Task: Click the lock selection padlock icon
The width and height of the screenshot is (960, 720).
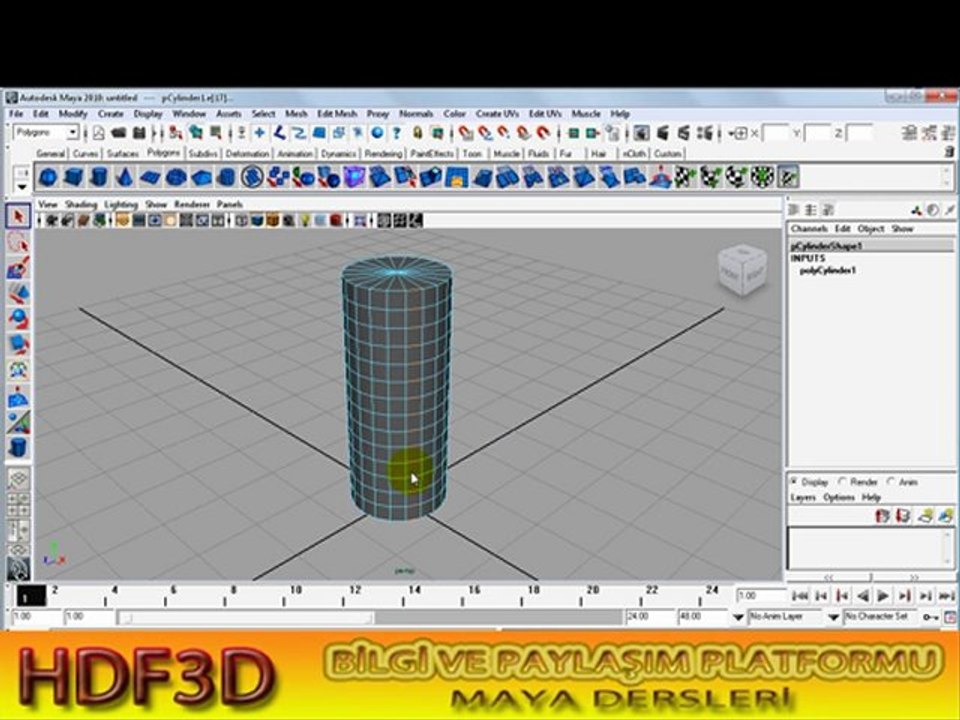Action: 418,133
